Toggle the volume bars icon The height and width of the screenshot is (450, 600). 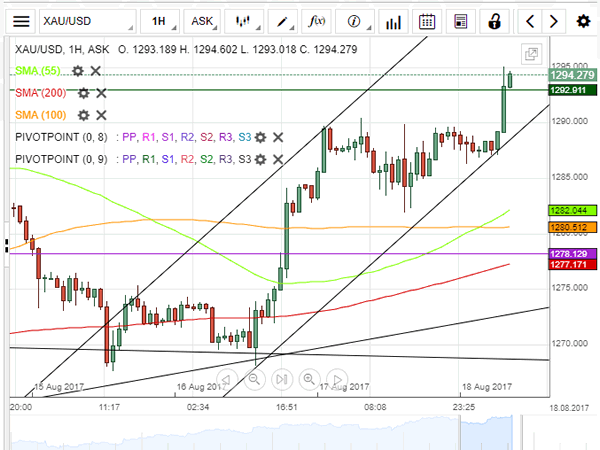coord(393,20)
